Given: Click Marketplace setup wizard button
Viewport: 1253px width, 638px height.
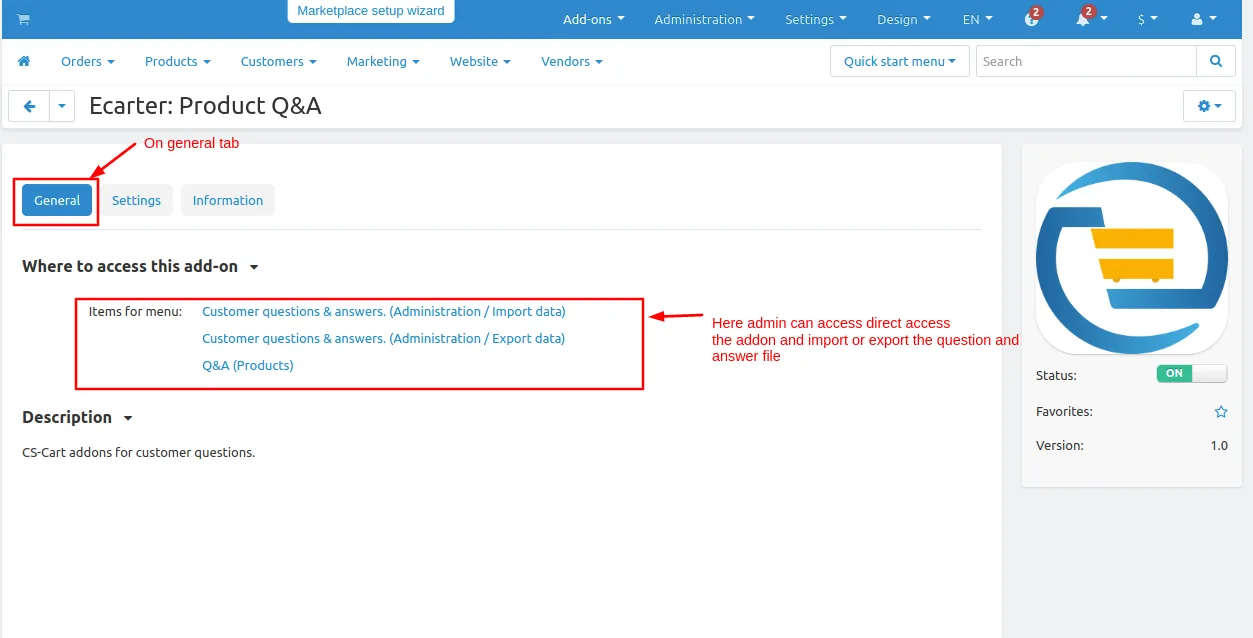Looking at the screenshot, I should [x=371, y=11].
